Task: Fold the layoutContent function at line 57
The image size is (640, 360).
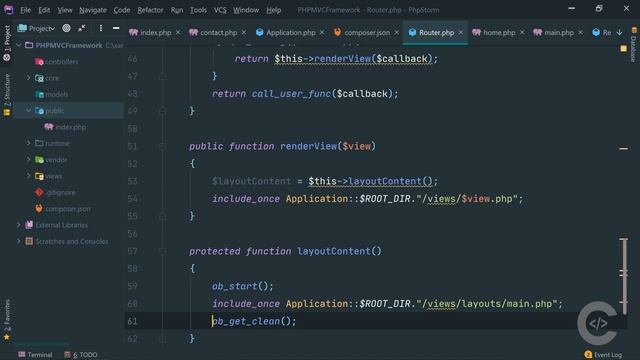Action: (x=162, y=251)
